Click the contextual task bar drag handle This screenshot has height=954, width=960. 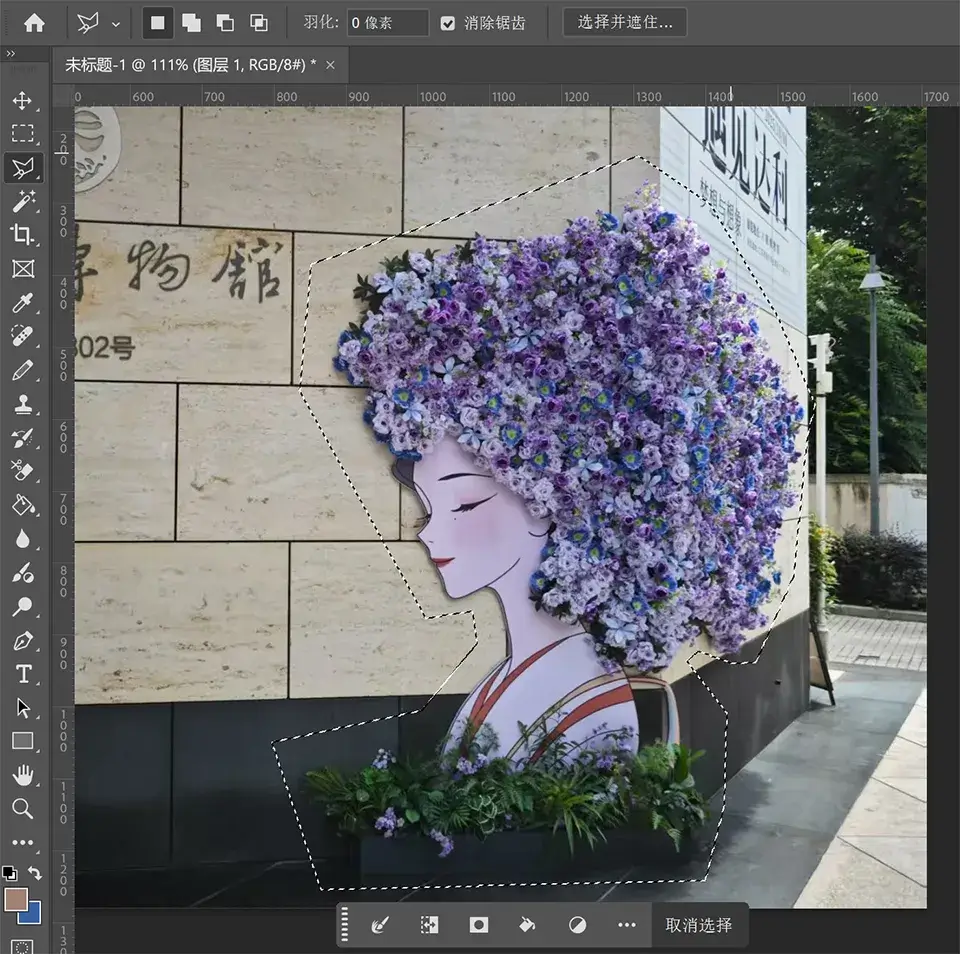click(344, 925)
